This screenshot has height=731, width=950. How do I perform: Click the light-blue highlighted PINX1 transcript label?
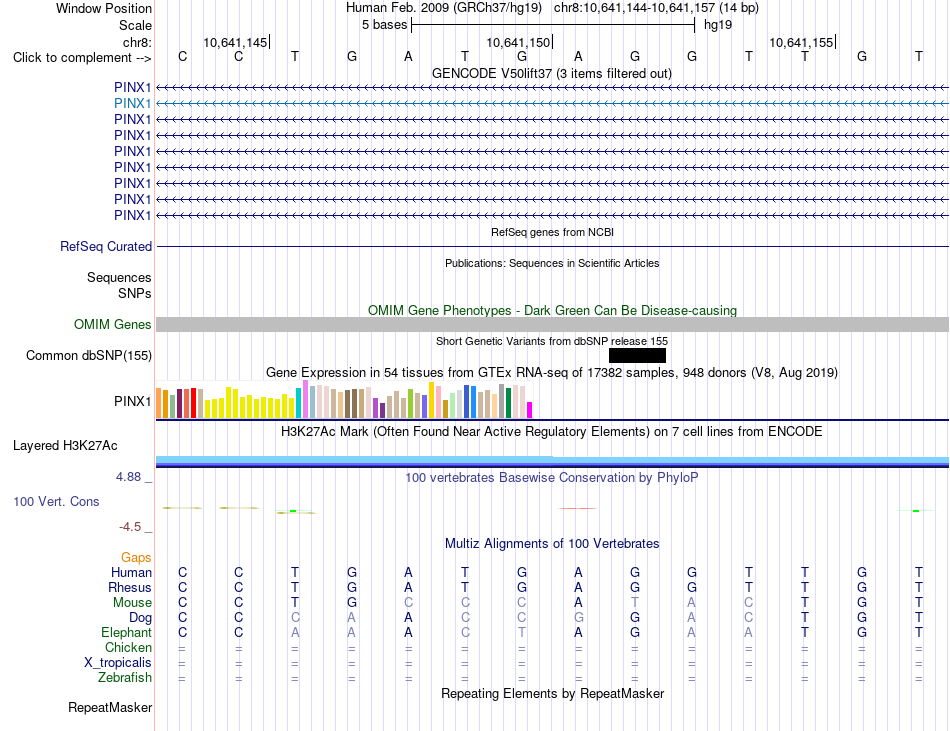coord(132,104)
